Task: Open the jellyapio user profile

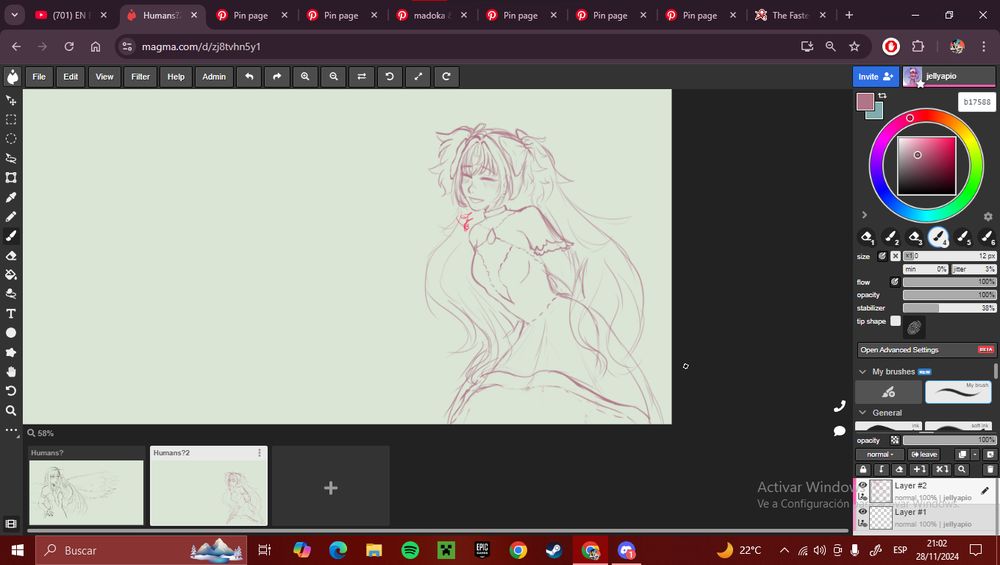Action: point(948,77)
